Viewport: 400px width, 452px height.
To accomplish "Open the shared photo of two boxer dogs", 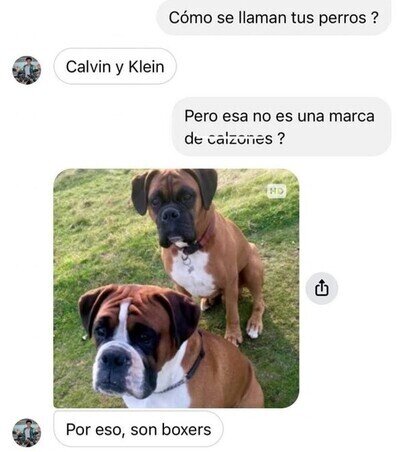I will (176, 288).
